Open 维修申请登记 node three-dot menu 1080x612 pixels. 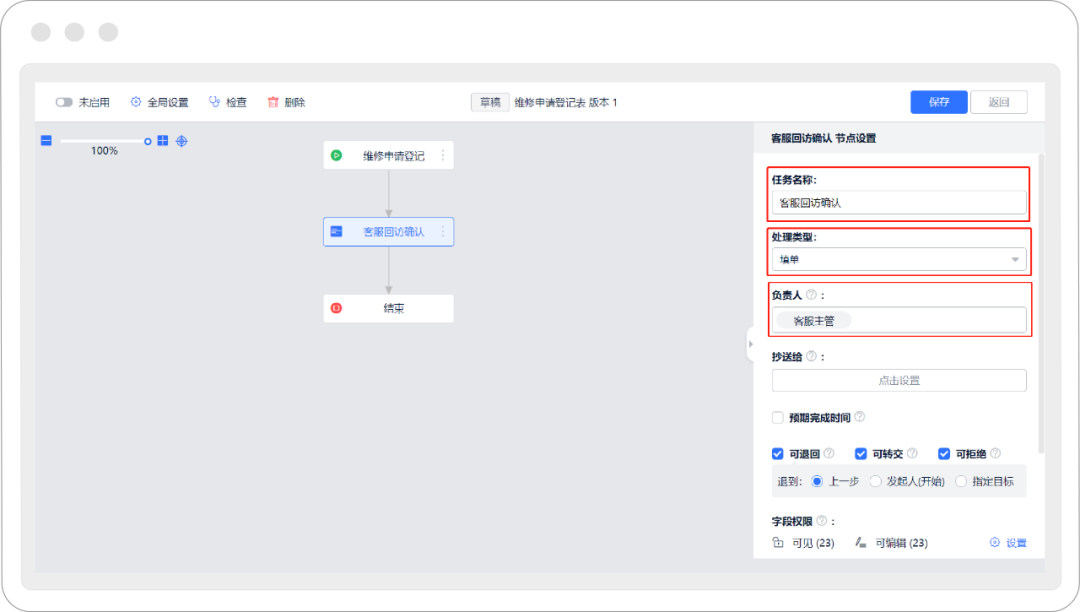443,155
